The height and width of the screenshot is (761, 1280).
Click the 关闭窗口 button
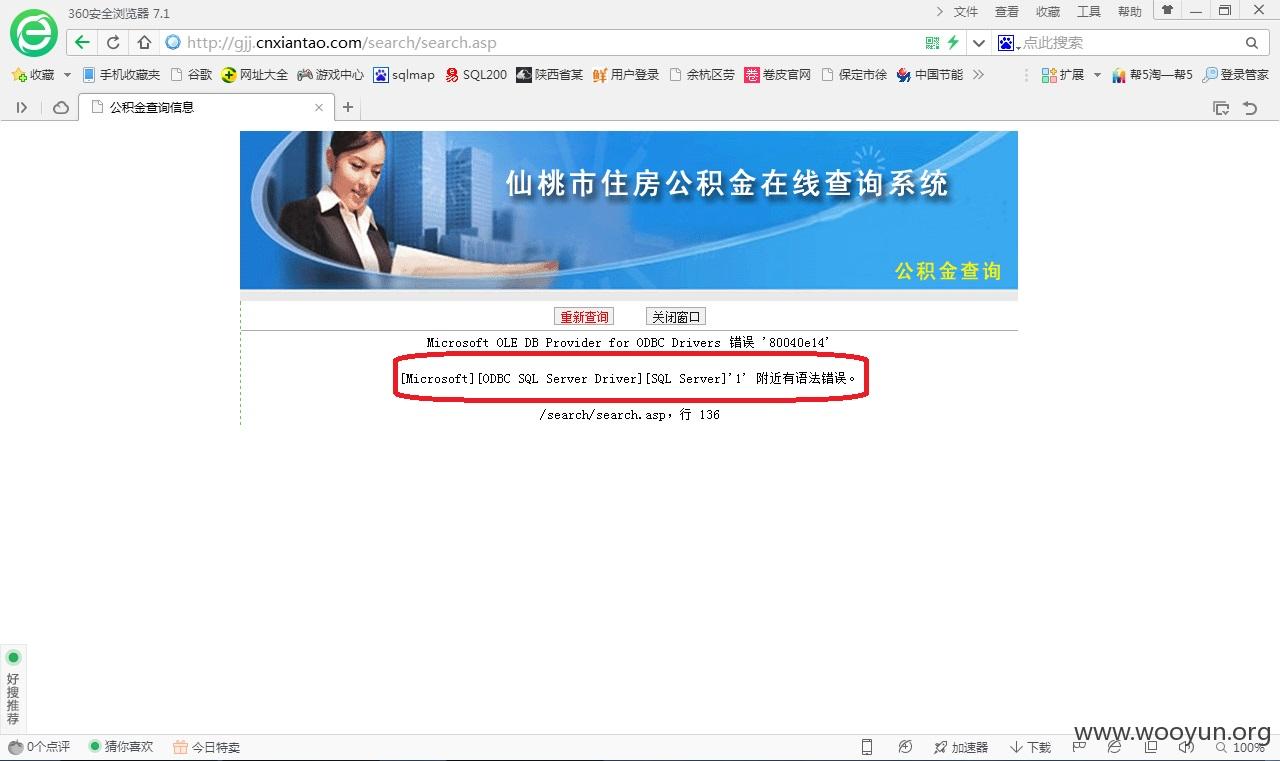tap(676, 317)
